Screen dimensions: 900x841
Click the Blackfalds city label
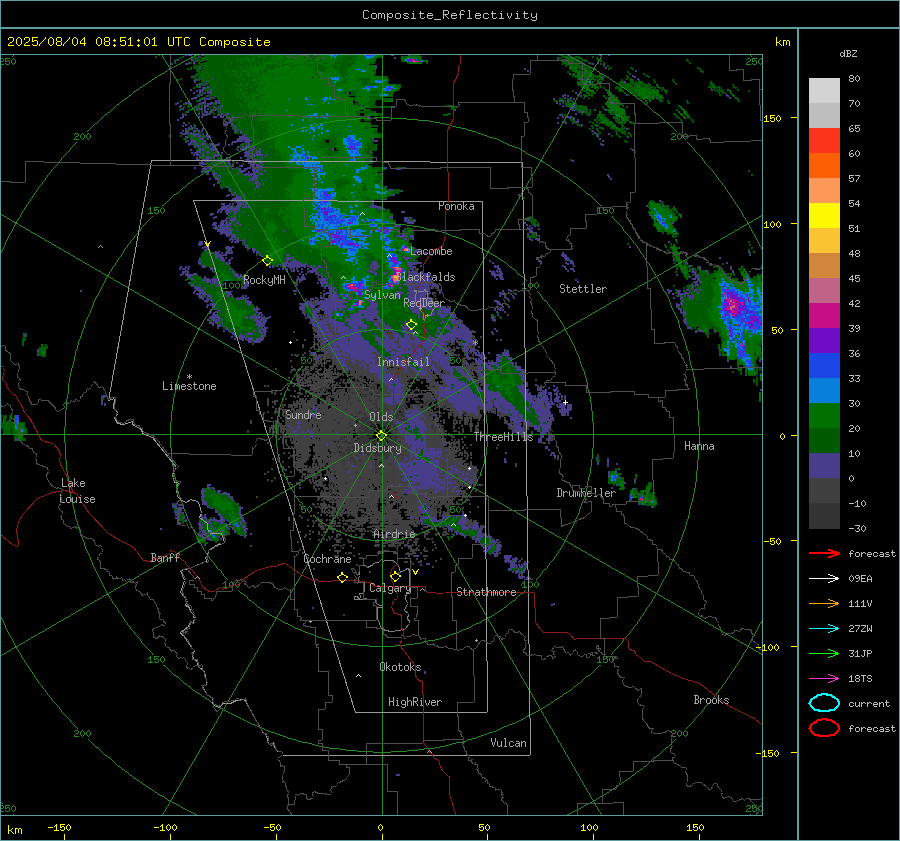click(426, 277)
